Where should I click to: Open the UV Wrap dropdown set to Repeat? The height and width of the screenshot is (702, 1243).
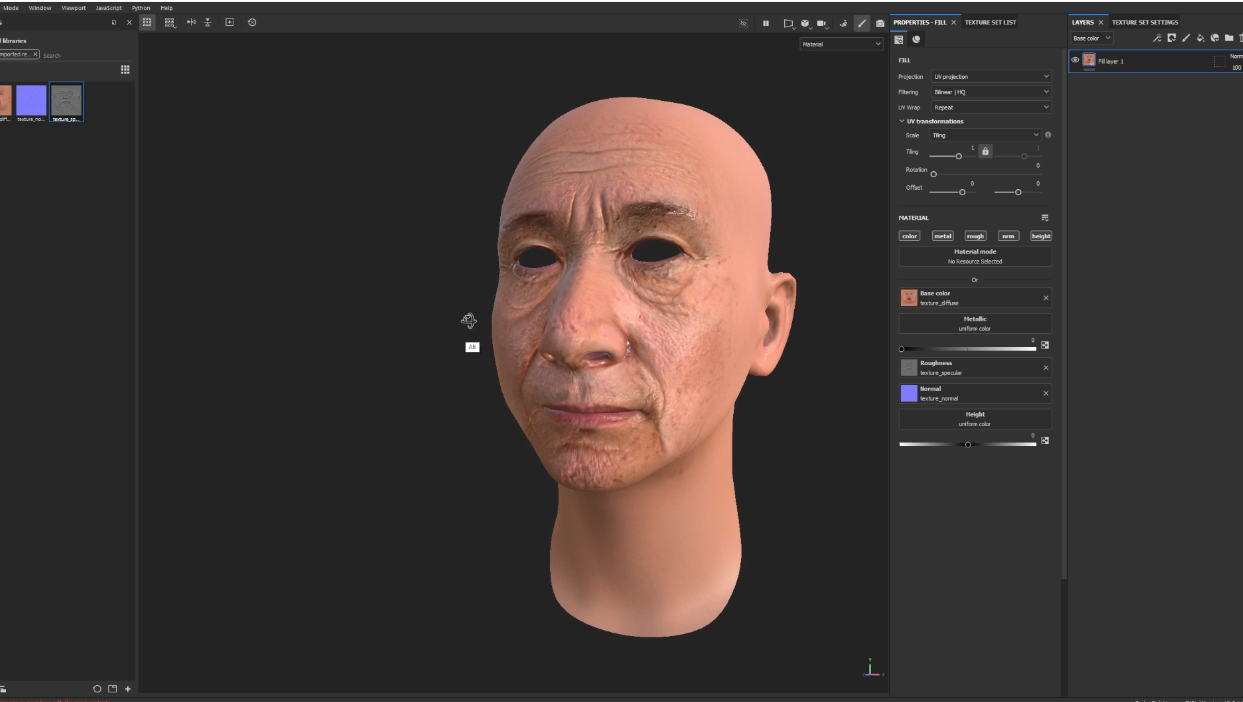tap(990, 107)
